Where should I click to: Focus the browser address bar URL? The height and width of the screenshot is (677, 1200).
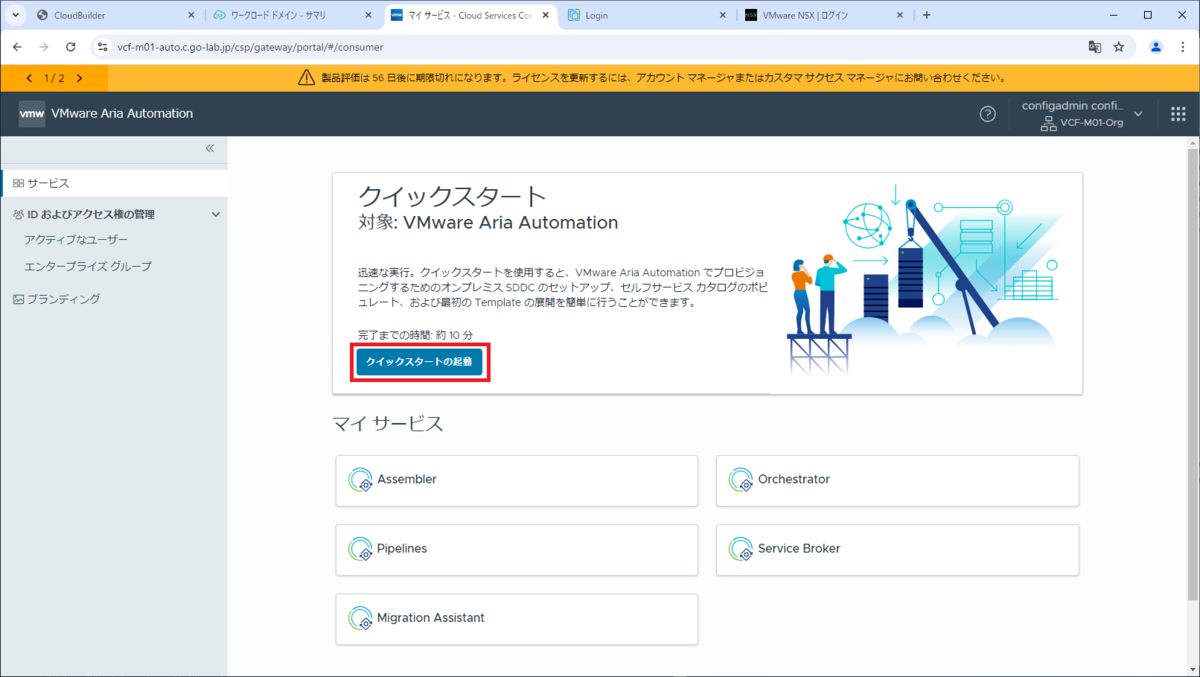pos(251,47)
